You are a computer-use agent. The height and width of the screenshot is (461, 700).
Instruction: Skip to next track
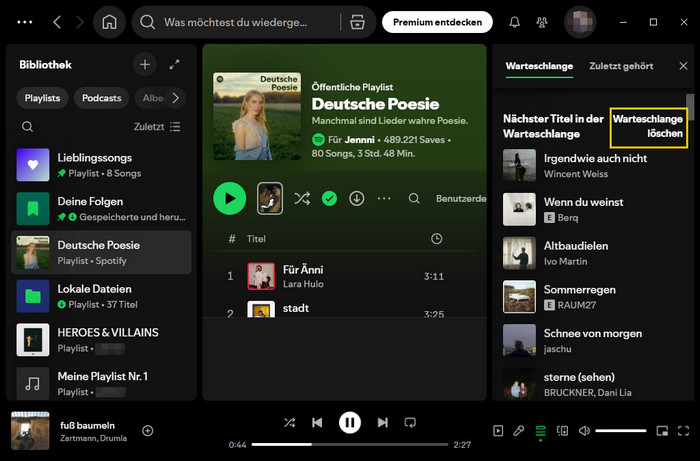(x=382, y=423)
